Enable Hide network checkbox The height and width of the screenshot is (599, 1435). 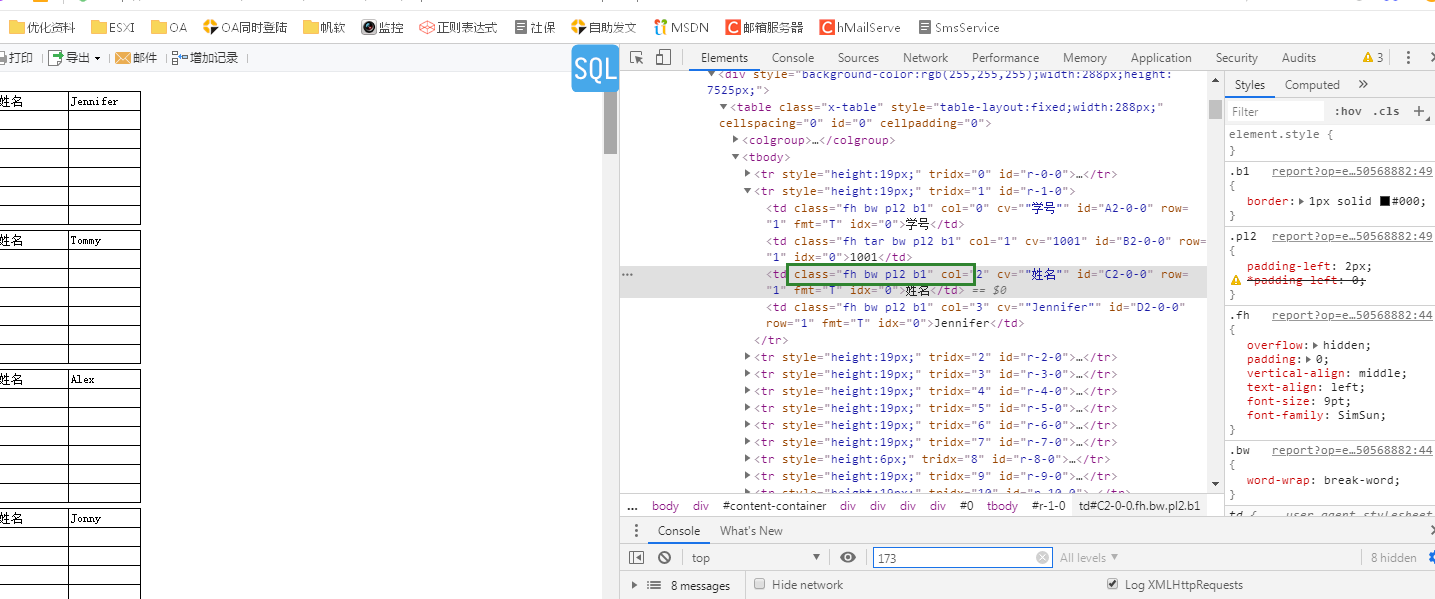click(760, 584)
